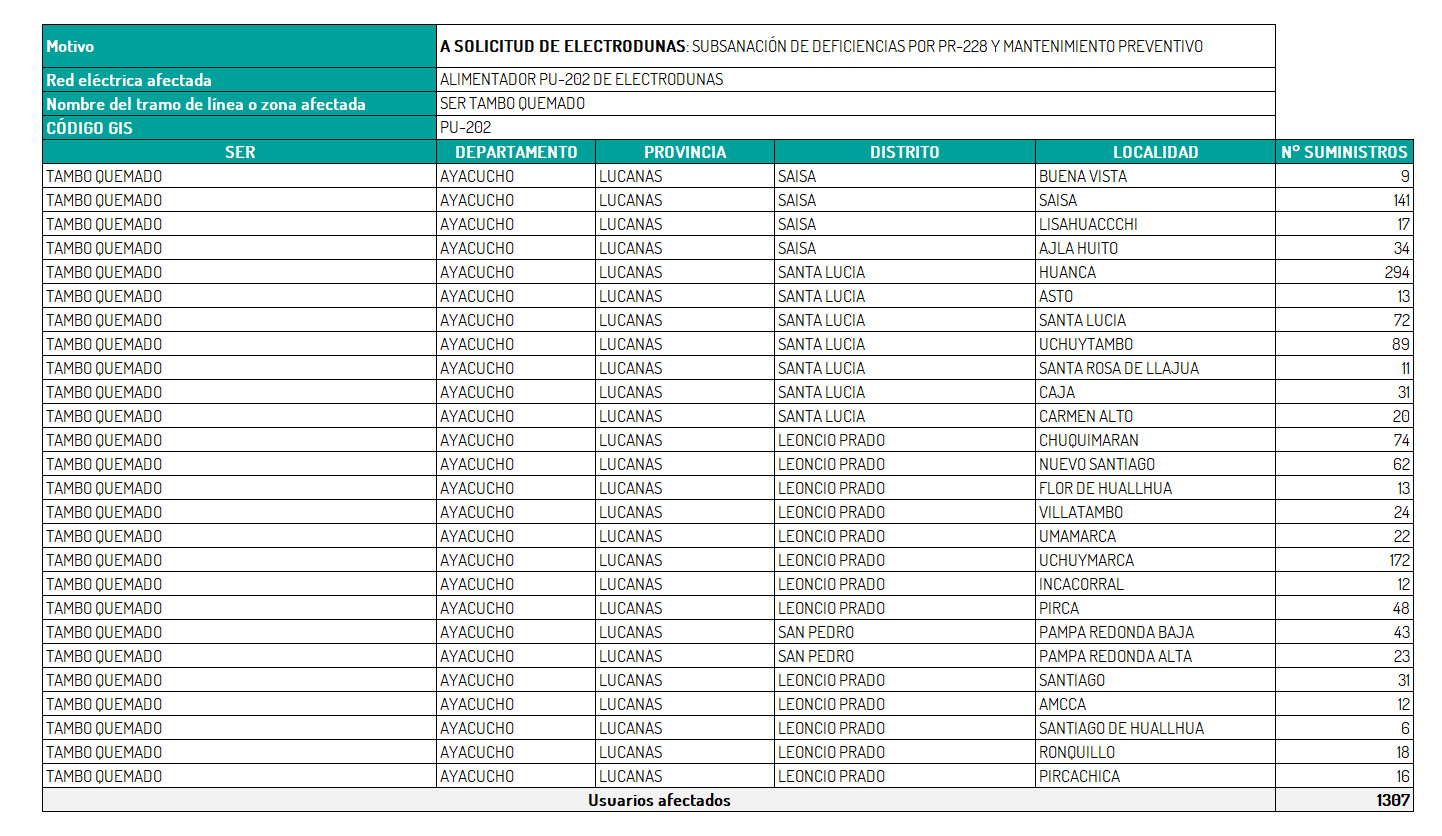Click SANTA LUCIA district in HUANCA row
Image resolution: width=1442 pixels, height=836 pixels.
(x=905, y=272)
